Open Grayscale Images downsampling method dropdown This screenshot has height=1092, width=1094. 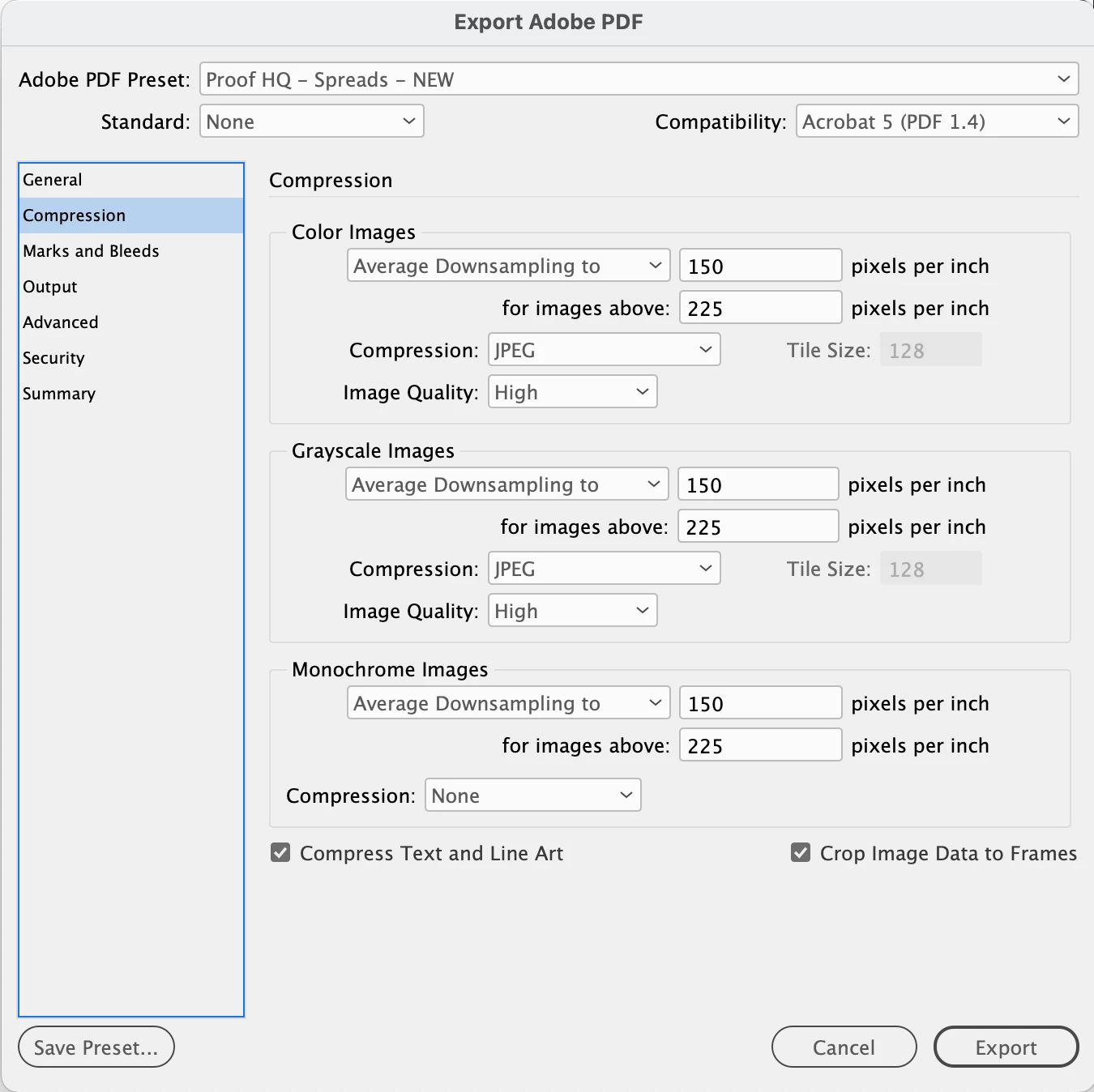tap(507, 484)
